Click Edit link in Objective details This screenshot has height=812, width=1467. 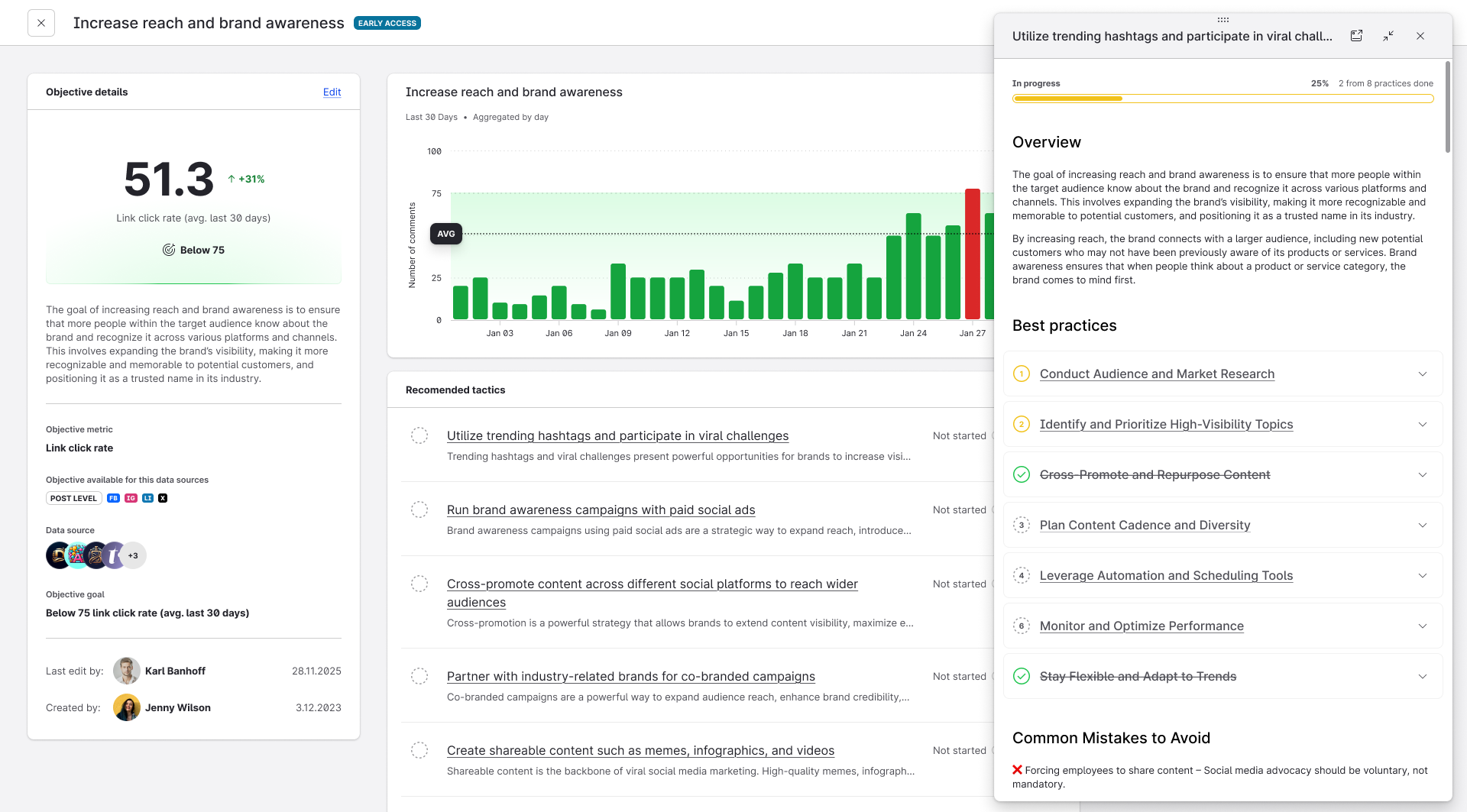pyautogui.click(x=332, y=92)
